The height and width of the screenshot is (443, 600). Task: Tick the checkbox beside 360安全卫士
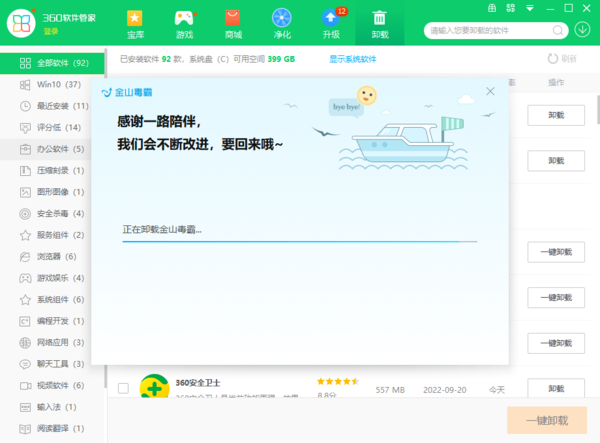[123, 388]
